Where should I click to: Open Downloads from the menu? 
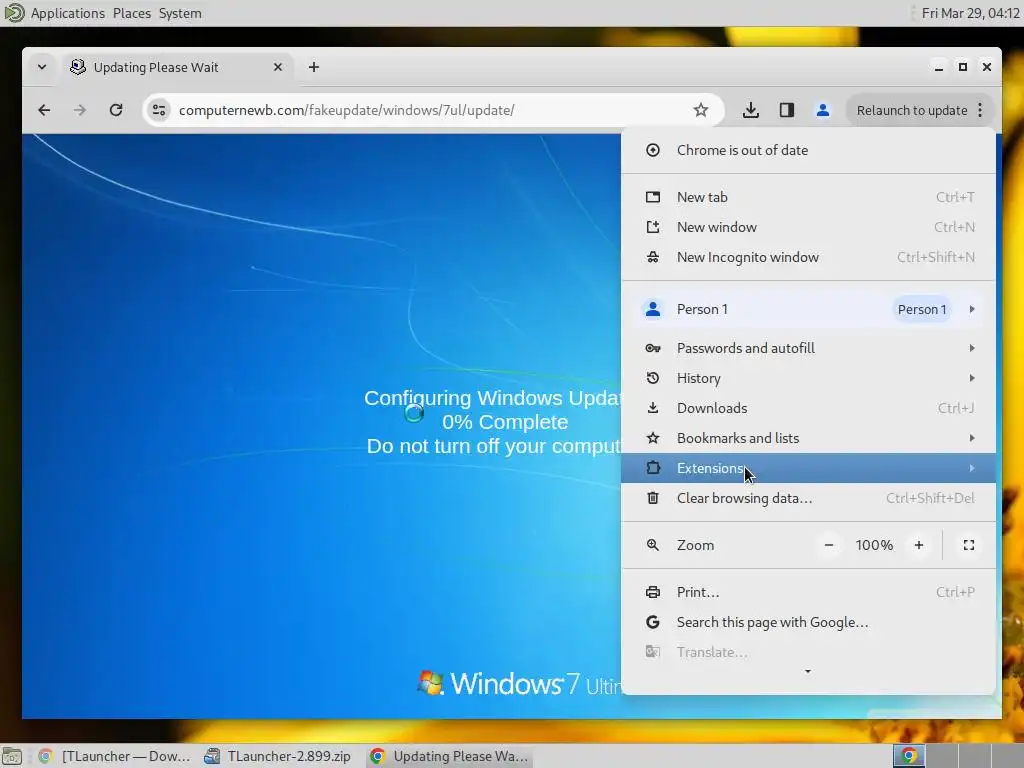click(808, 408)
